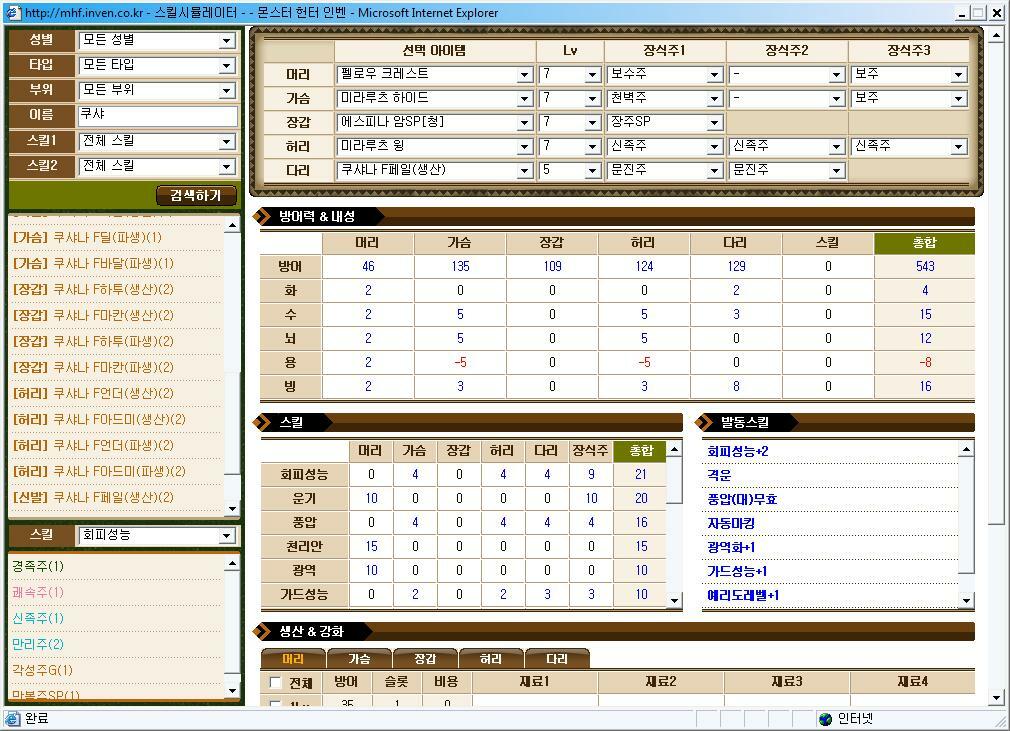Switch to the 가슴 tab in 생산&강화

point(360,658)
